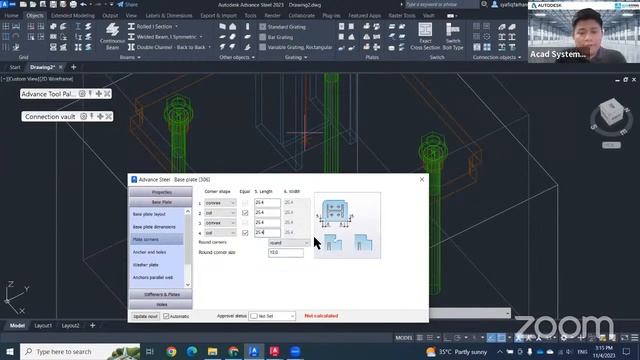Toggle the Equal checkbox for corner 1
Screen dimensions: 640x360
pos(245,202)
